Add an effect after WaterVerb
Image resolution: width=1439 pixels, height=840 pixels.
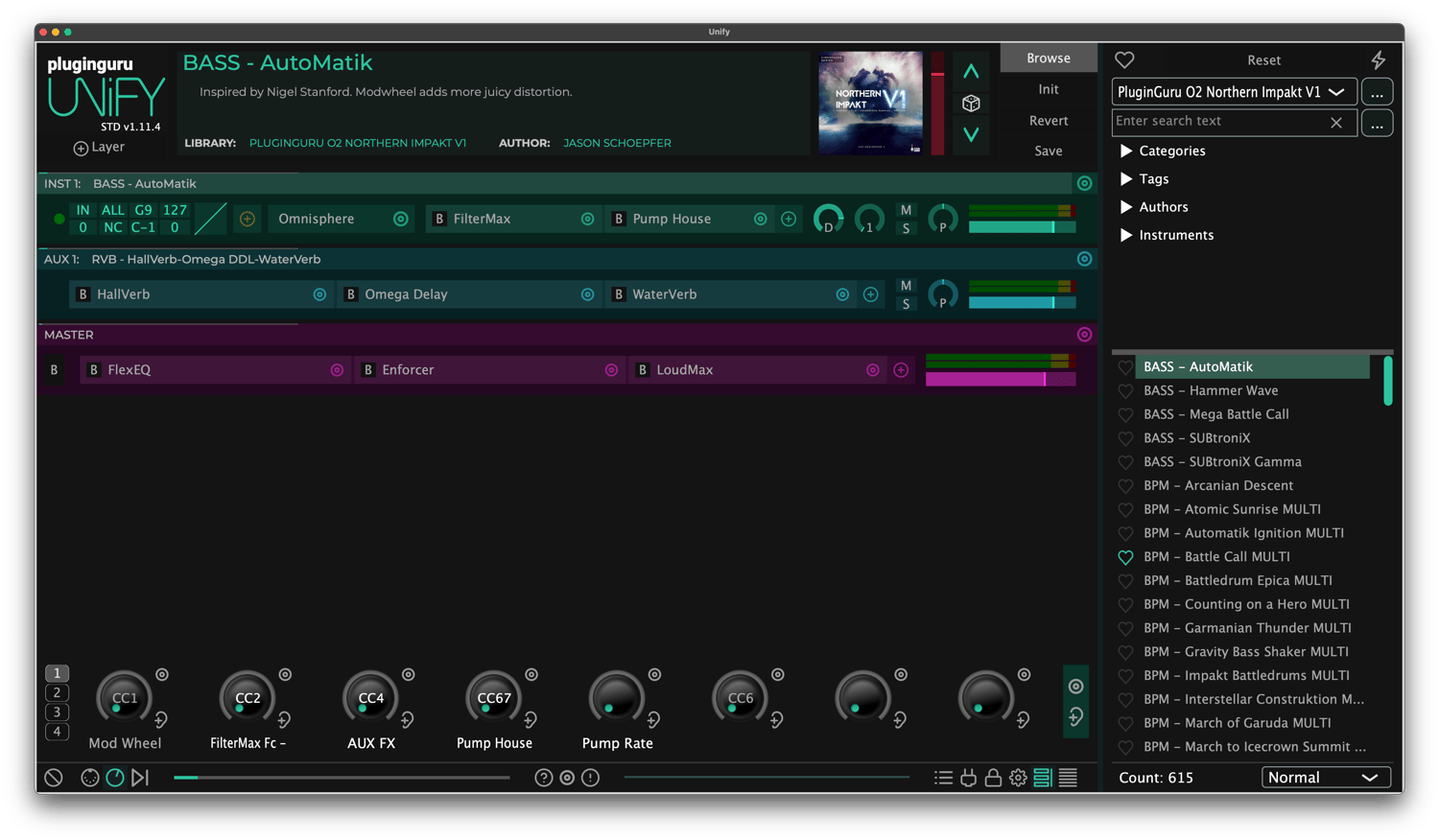[x=871, y=294]
